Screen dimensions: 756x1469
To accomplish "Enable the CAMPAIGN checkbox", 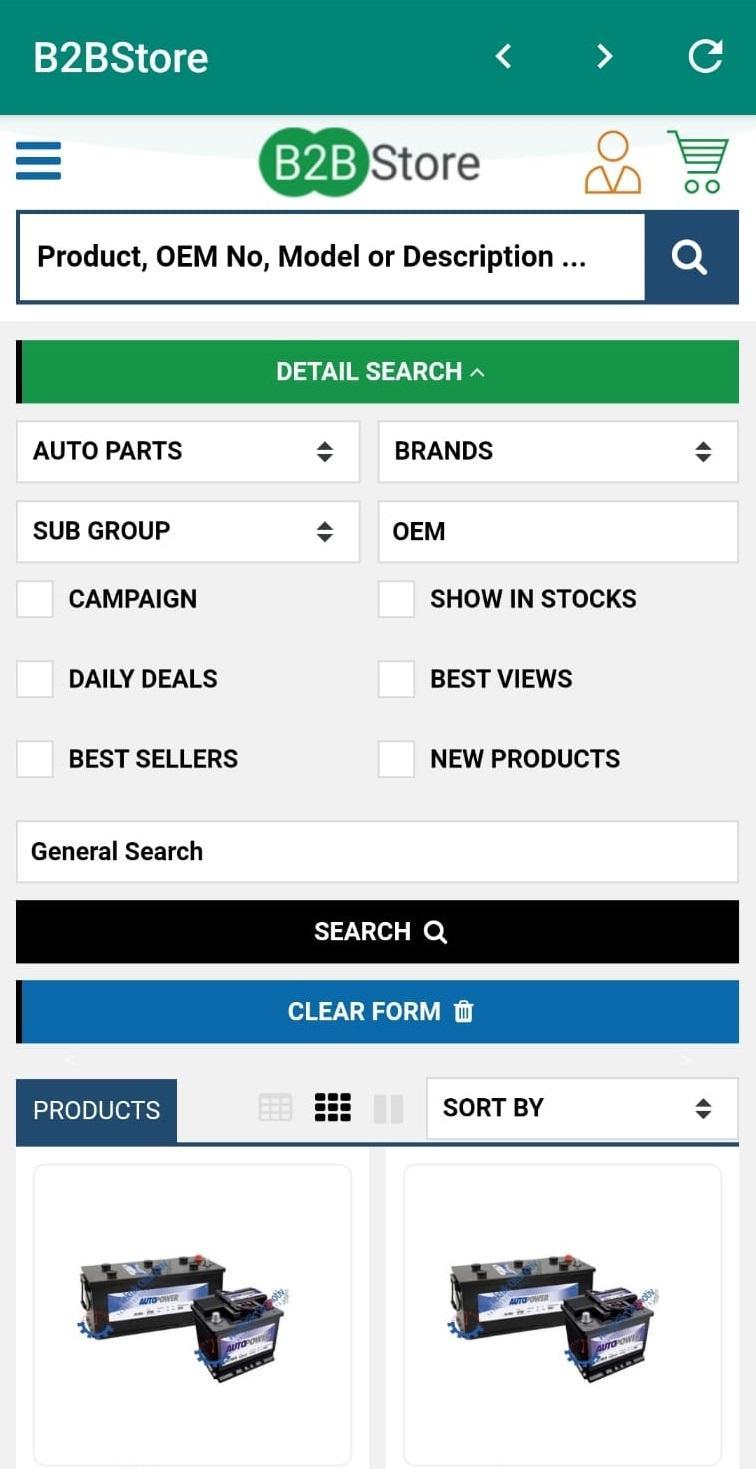I will [35, 599].
